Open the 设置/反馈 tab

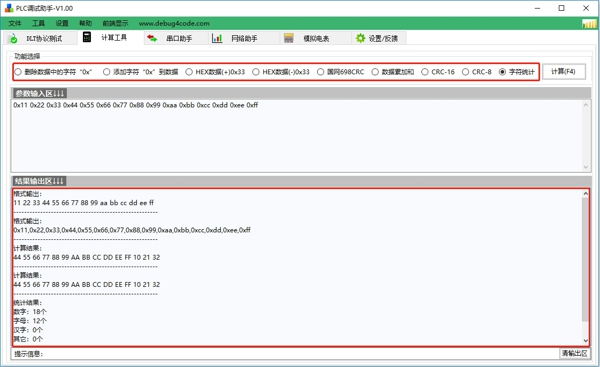tap(379, 38)
